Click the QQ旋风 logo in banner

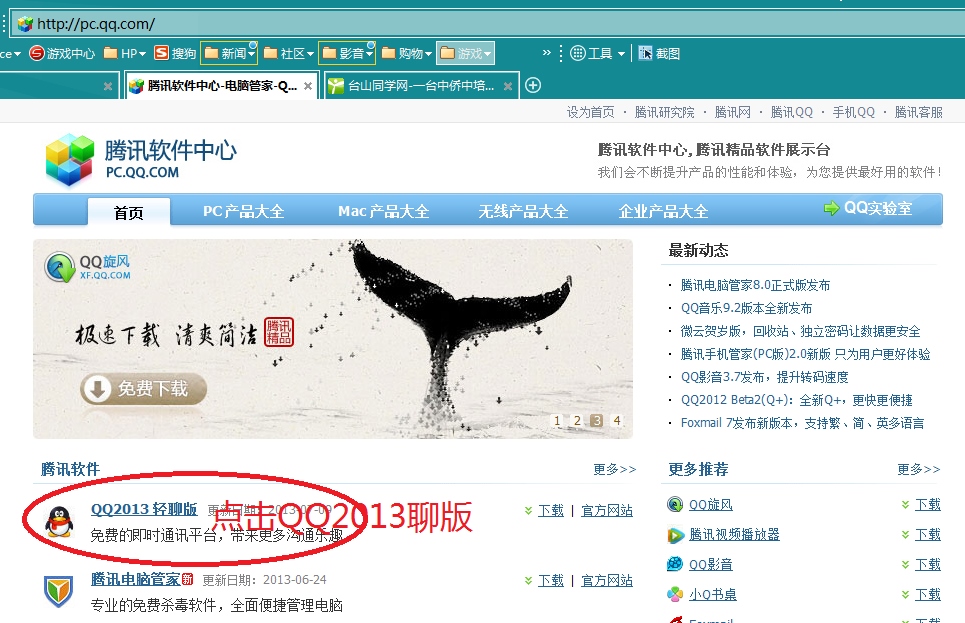[87, 267]
